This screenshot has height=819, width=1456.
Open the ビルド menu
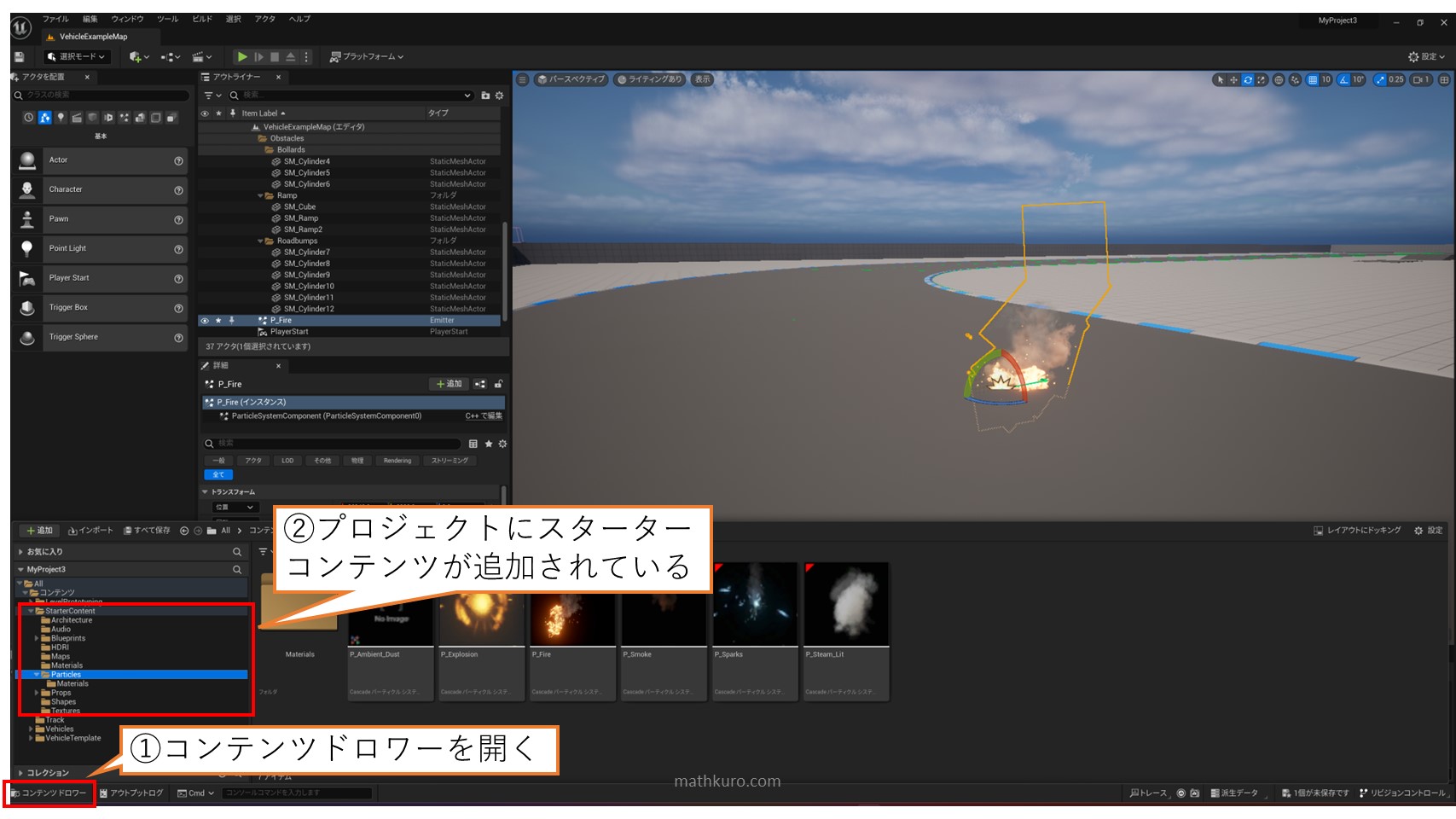(202, 19)
